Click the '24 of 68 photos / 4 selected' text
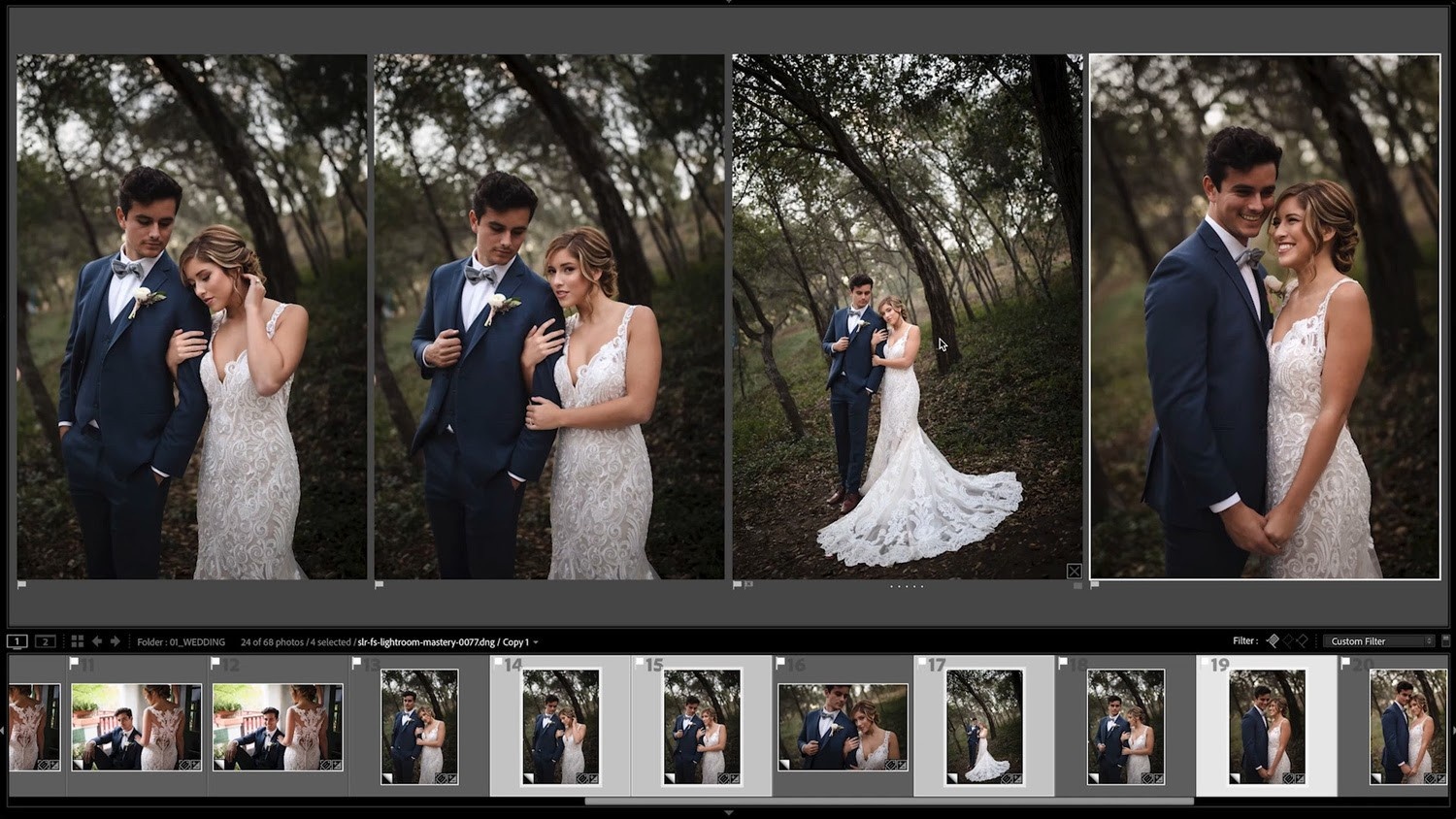The width and height of the screenshot is (1456, 819). pos(295,642)
